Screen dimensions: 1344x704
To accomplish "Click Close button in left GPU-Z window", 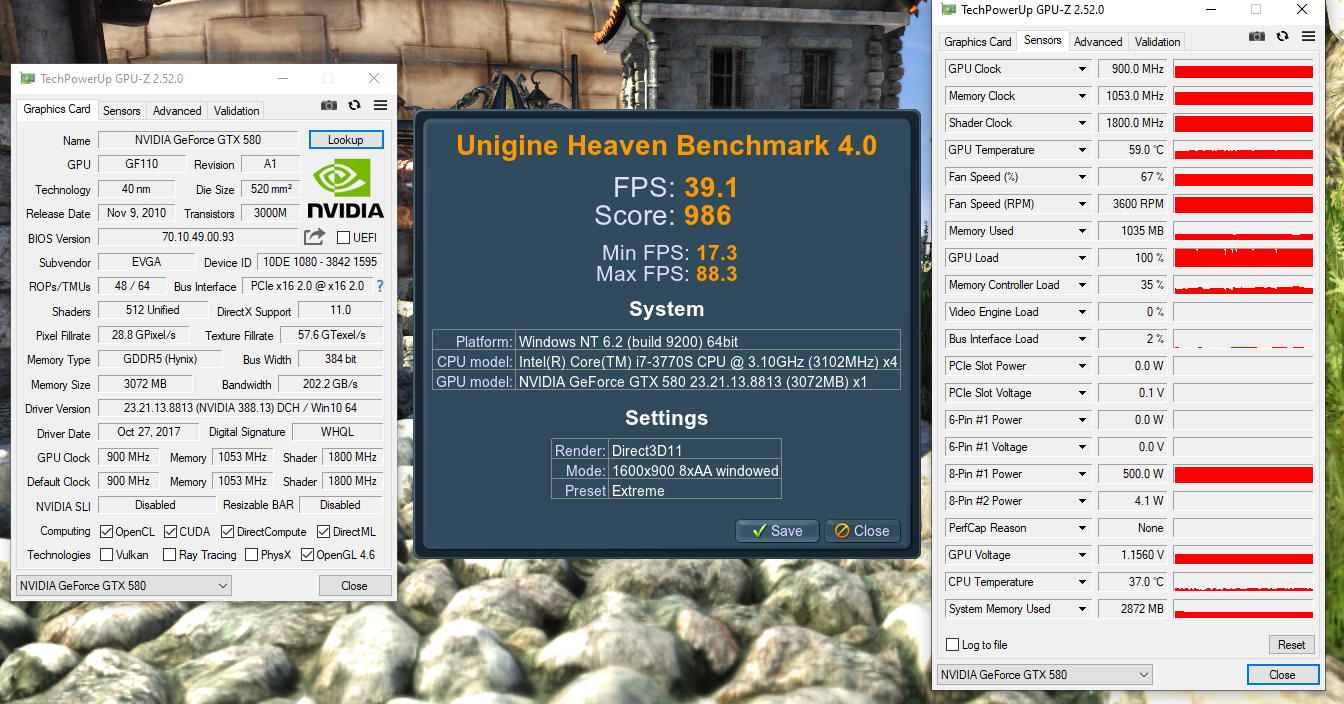I will [354, 586].
